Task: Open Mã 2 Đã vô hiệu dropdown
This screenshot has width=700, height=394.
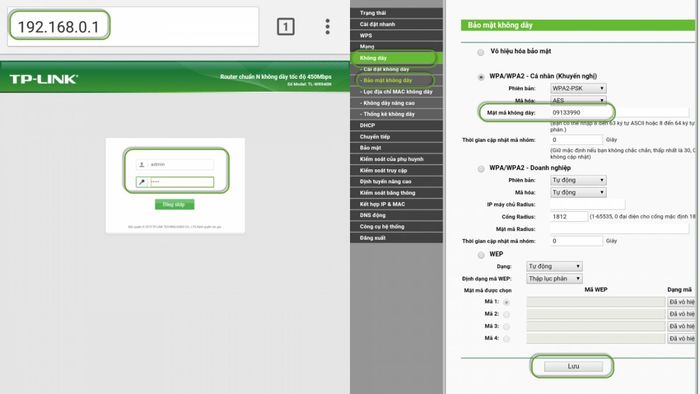Action: [x=682, y=314]
